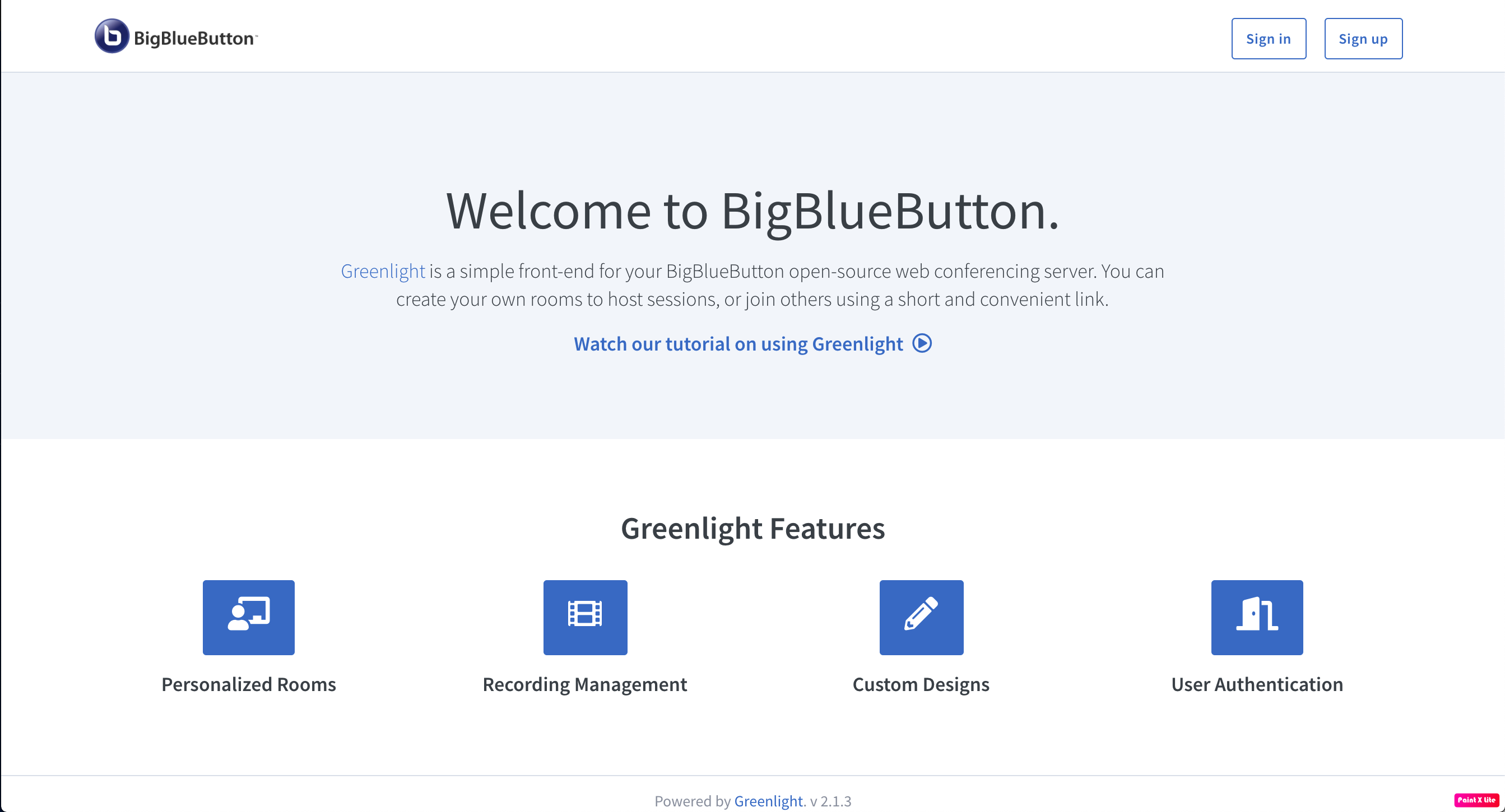The image size is (1505, 812).
Task: Expand the Sign up registration form
Action: [x=1363, y=38]
